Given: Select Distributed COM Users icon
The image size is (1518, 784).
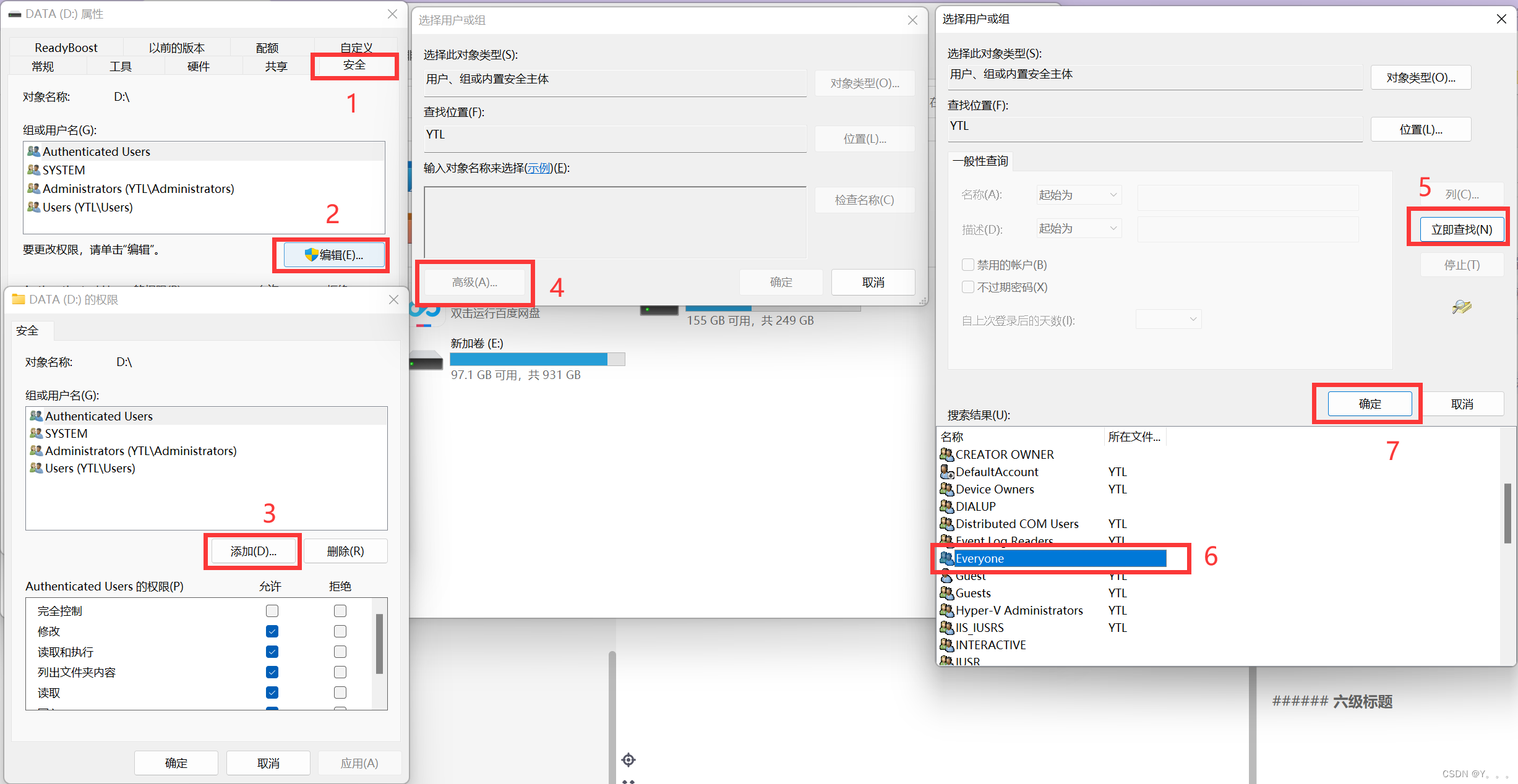Looking at the screenshot, I should pos(946,524).
